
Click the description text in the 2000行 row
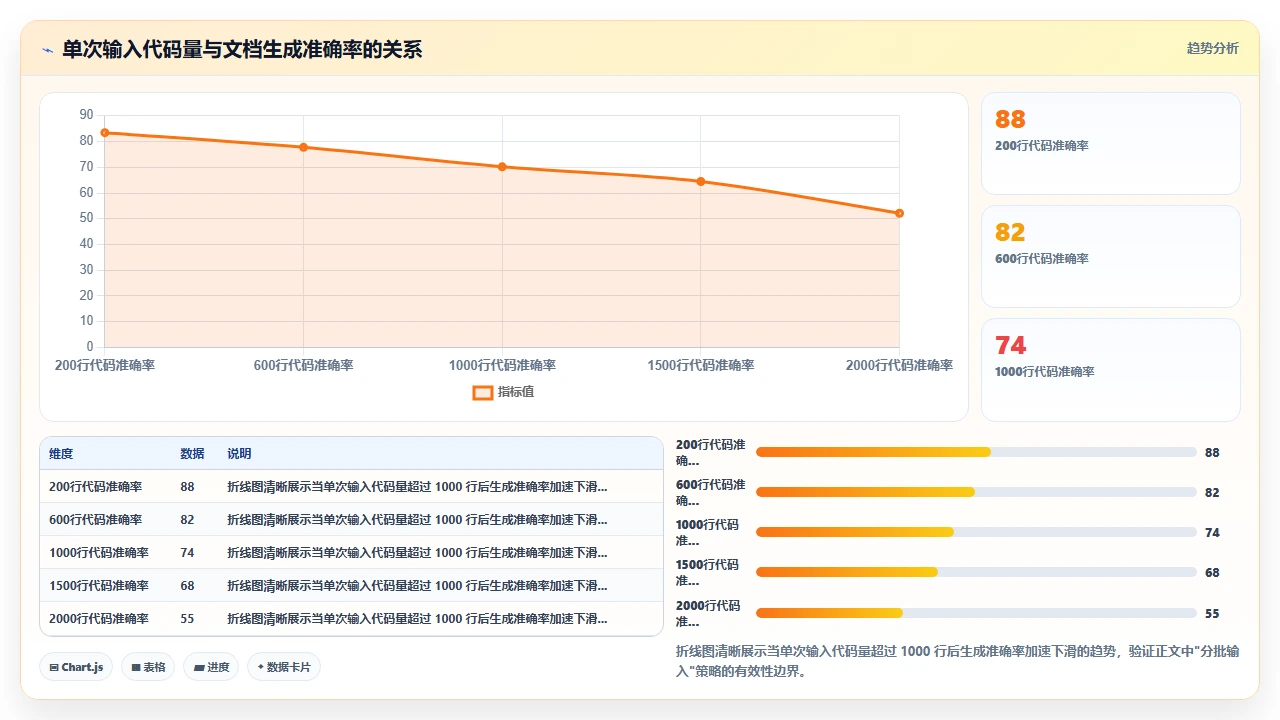pos(417,619)
